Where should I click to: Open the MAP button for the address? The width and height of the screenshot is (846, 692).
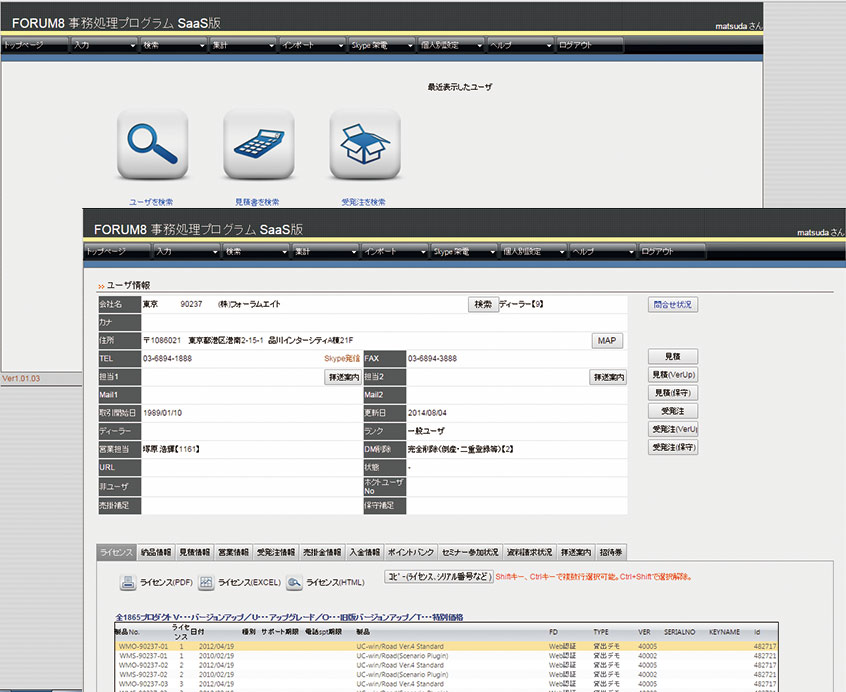pos(607,341)
